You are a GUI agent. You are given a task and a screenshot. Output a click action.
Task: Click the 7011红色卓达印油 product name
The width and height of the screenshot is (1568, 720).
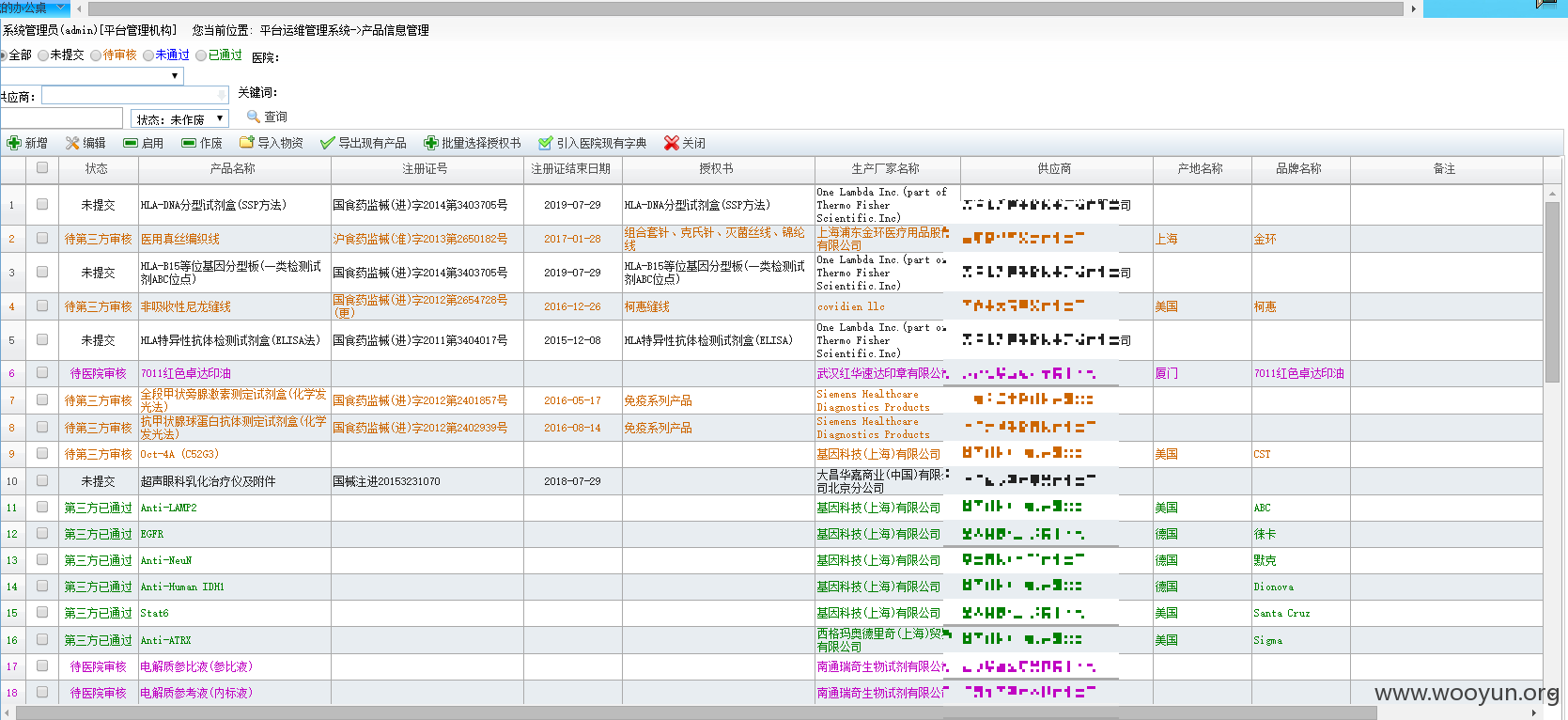pos(186,373)
